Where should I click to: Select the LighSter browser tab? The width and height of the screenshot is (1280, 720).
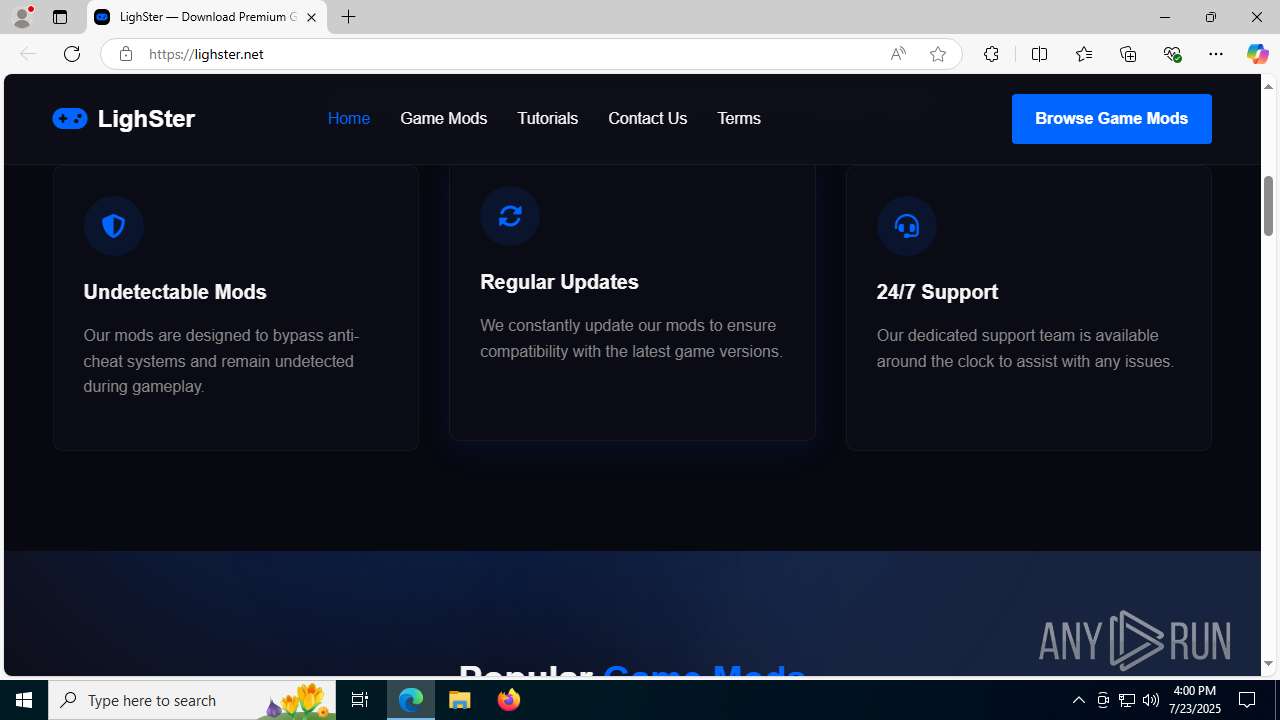pos(207,17)
